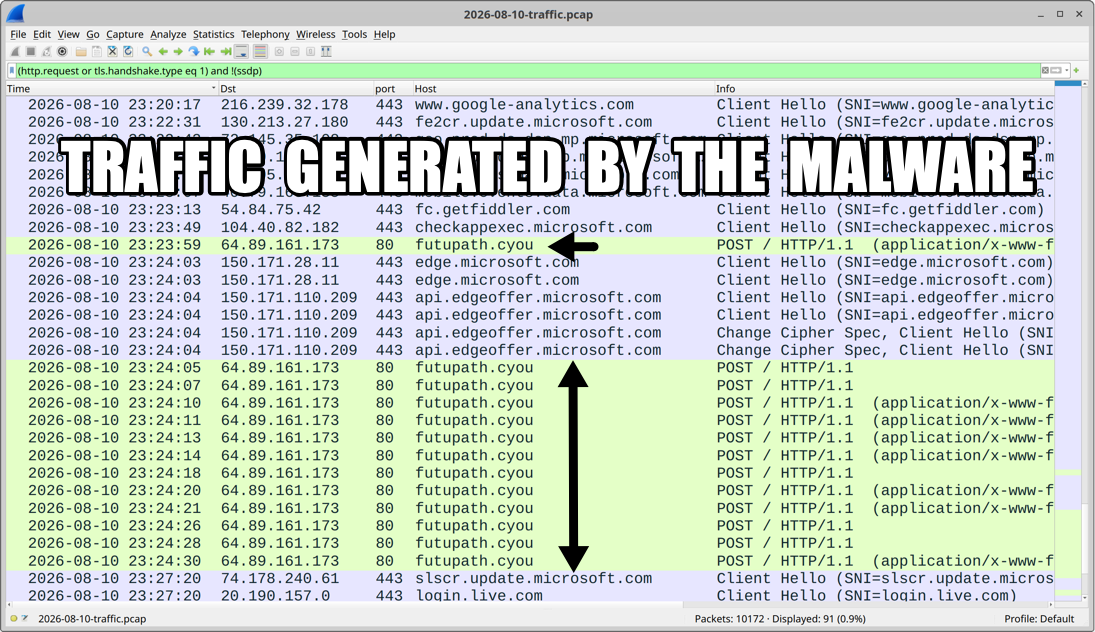Select the slscr.update.microsoft.com host cell
Screen dimensions: 1095x632
click(x=534, y=579)
